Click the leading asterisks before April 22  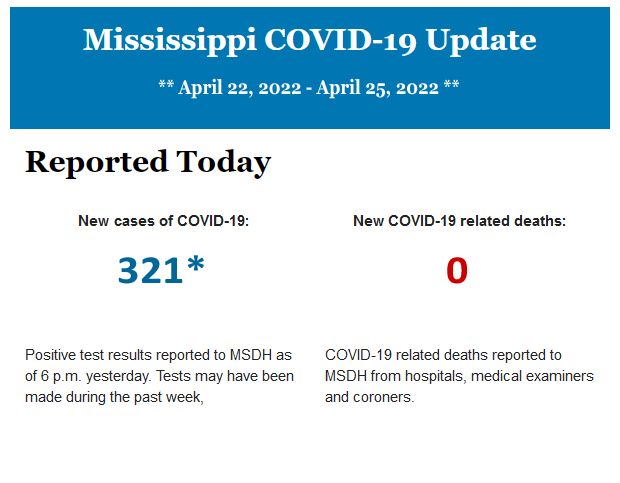coord(166,87)
